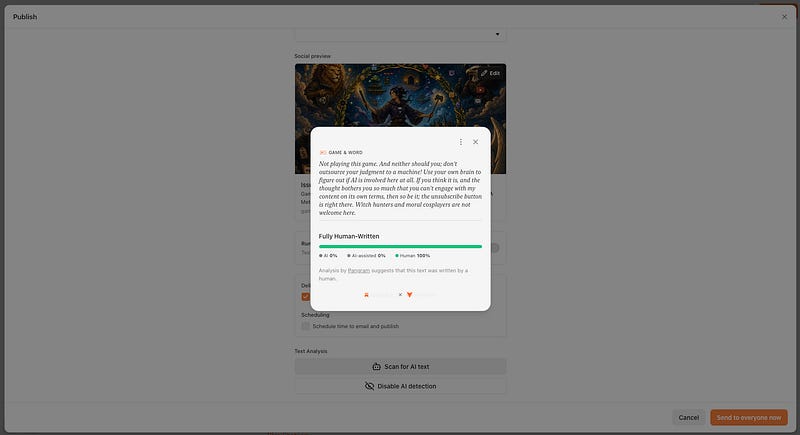Click the 'AI-assisted 0%' legend entry
800x435 pixels.
coord(366,255)
